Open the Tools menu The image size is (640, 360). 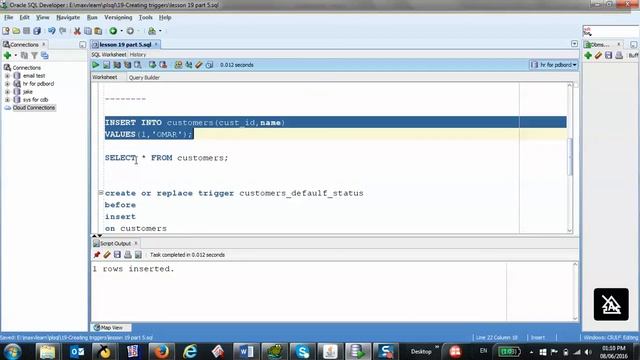coord(145,18)
